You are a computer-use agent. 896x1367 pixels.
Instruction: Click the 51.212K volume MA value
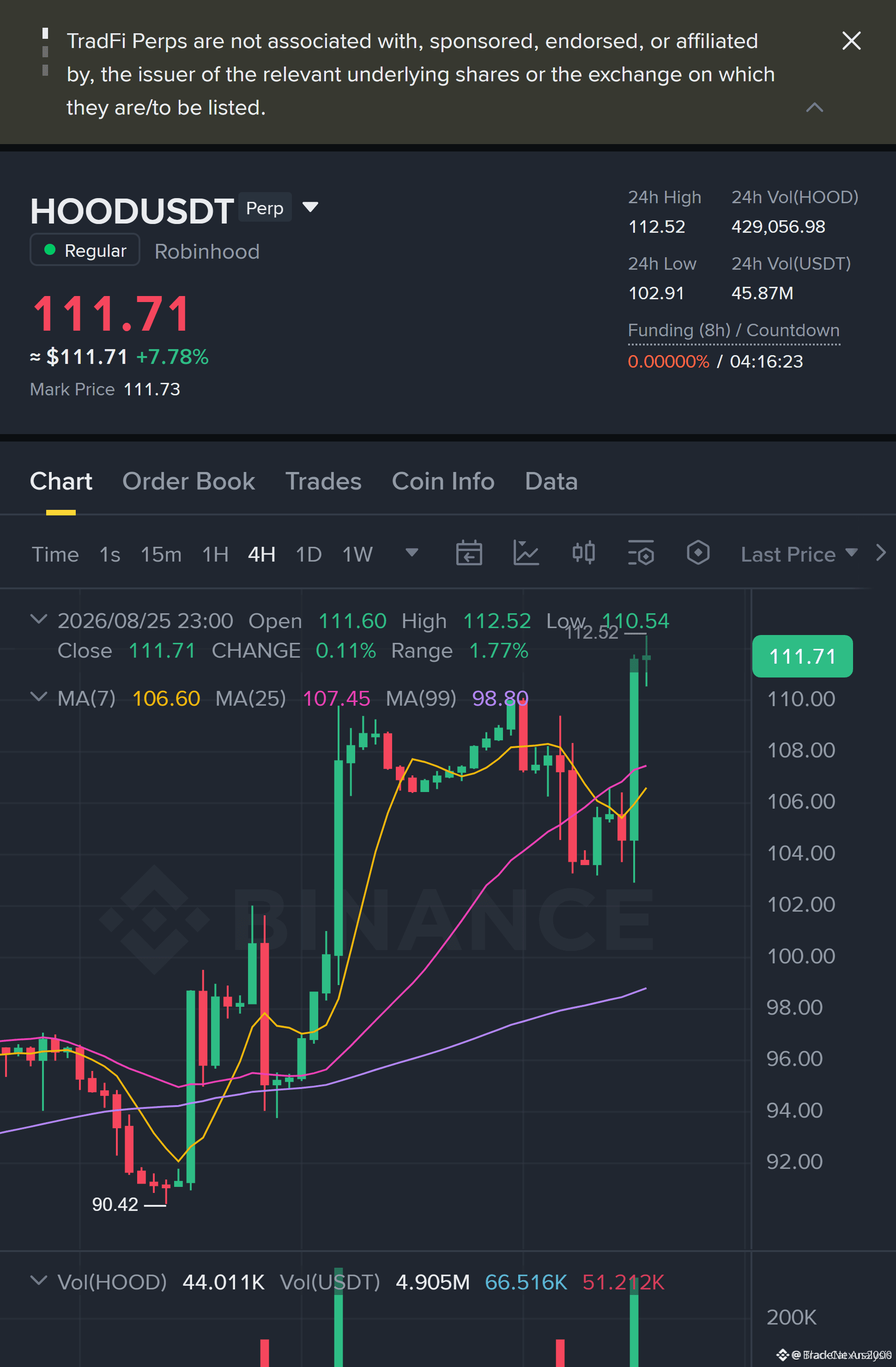pyautogui.click(x=623, y=1282)
